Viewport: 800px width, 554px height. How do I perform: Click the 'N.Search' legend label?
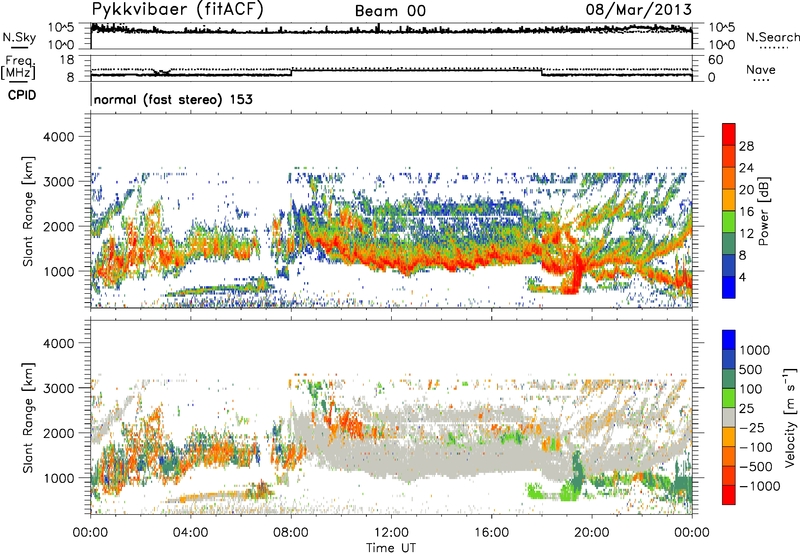(772, 37)
